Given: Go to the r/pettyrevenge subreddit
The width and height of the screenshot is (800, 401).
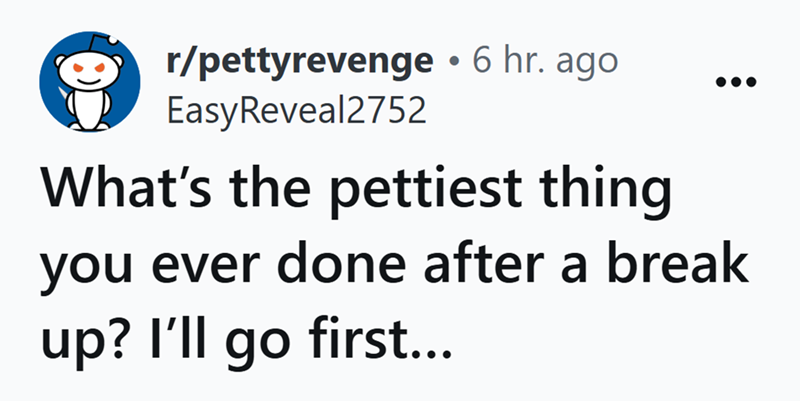Looking at the screenshot, I should (x=298, y=61).
